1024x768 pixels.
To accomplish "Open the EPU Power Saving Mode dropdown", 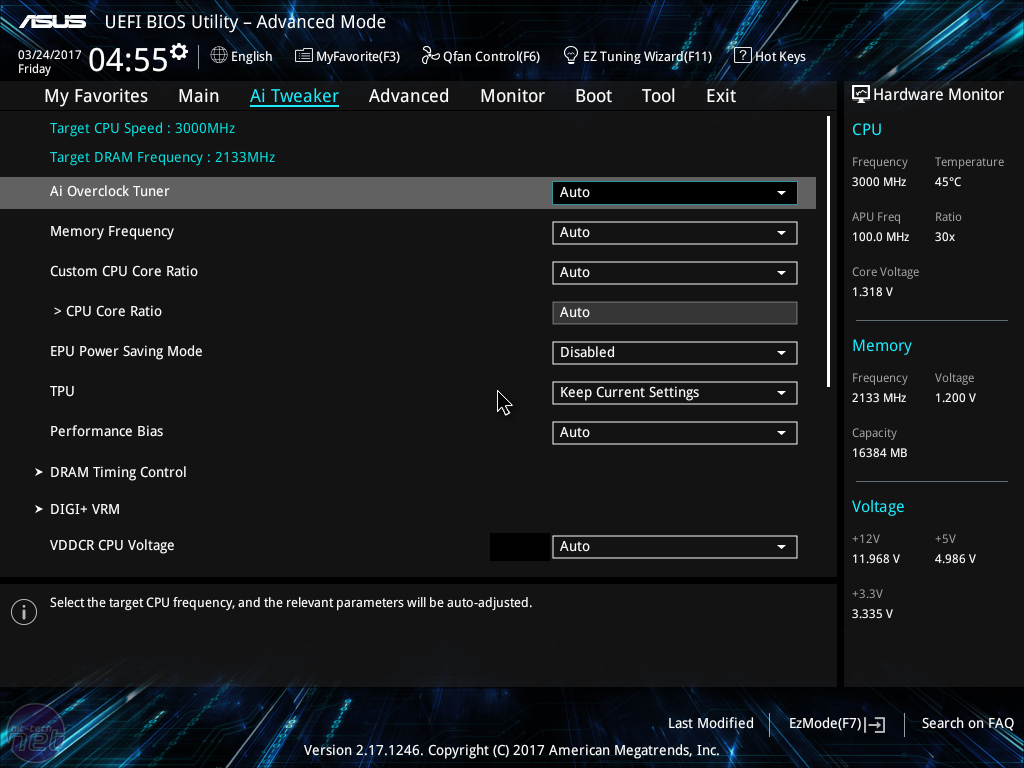I will pos(675,352).
